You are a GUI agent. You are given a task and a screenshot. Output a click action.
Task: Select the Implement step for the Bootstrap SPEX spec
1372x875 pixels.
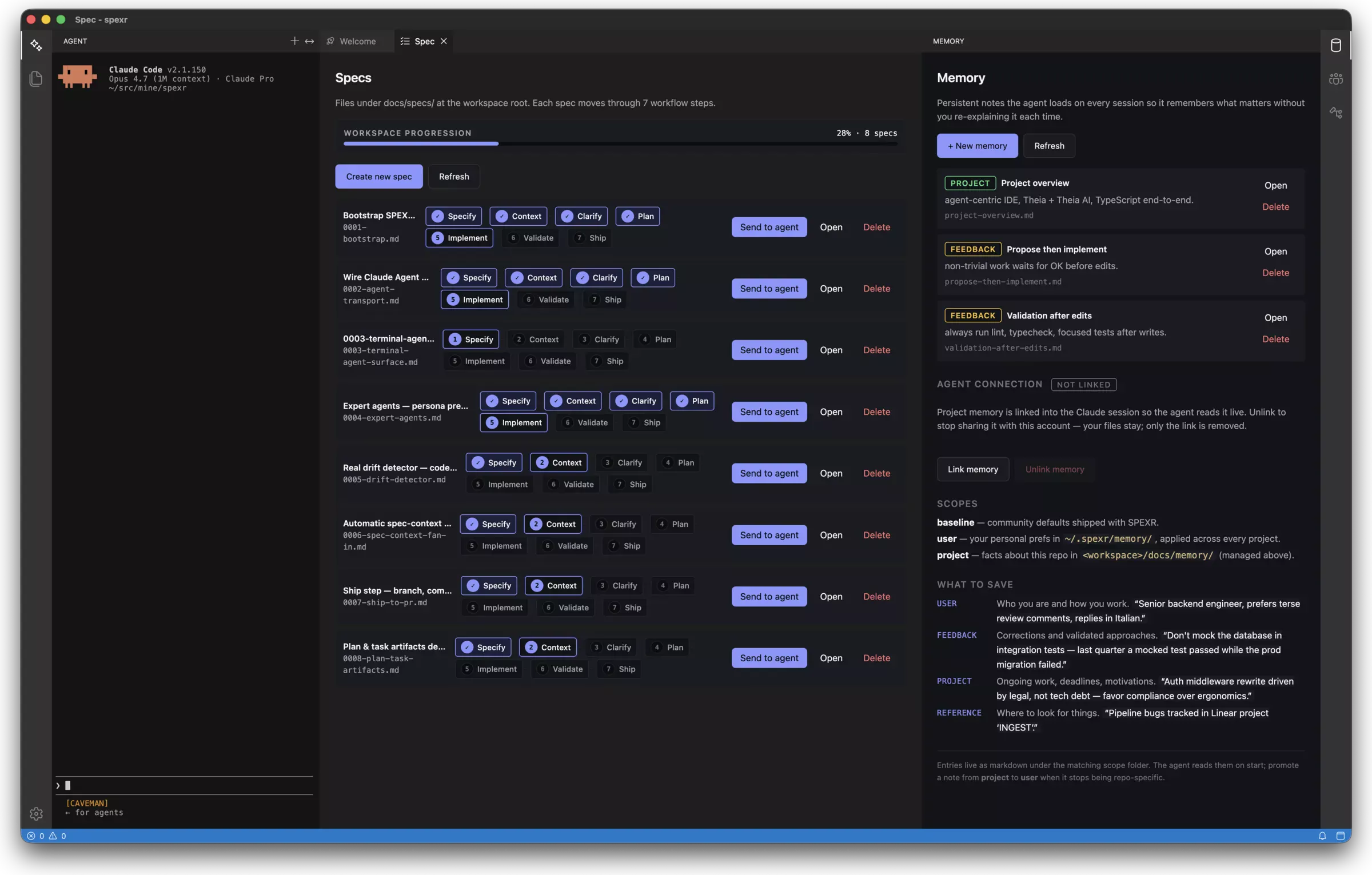pyautogui.click(x=460, y=238)
